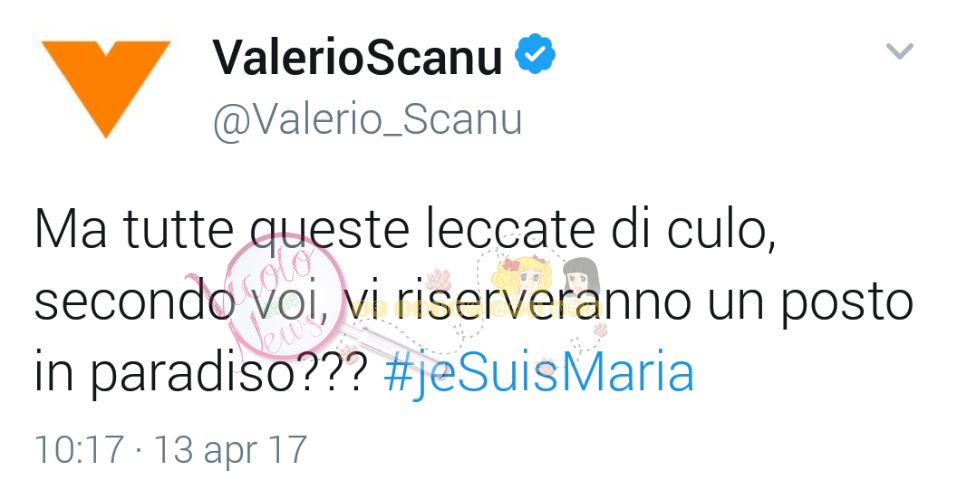Follow the #jeSuisMaria hashtag
Image resolution: width=978 pixels, height=501 pixels.
click(x=539, y=373)
